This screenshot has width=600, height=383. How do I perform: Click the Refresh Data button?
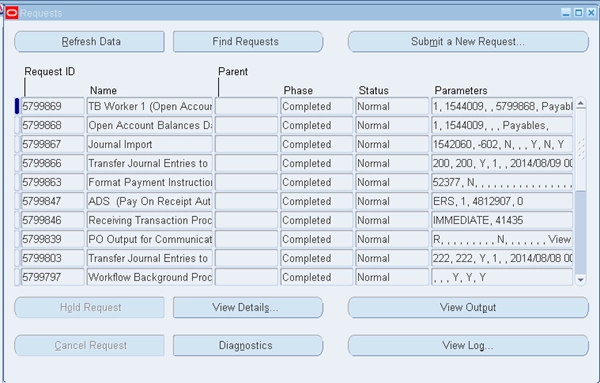90,41
